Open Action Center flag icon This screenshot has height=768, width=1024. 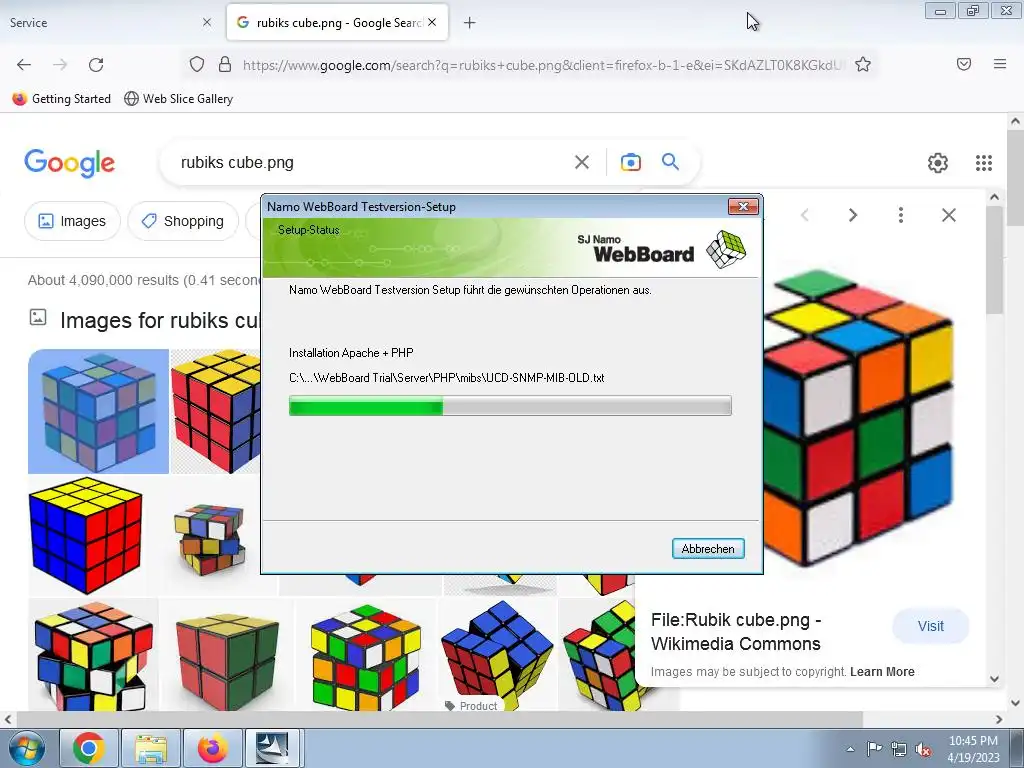[874, 748]
